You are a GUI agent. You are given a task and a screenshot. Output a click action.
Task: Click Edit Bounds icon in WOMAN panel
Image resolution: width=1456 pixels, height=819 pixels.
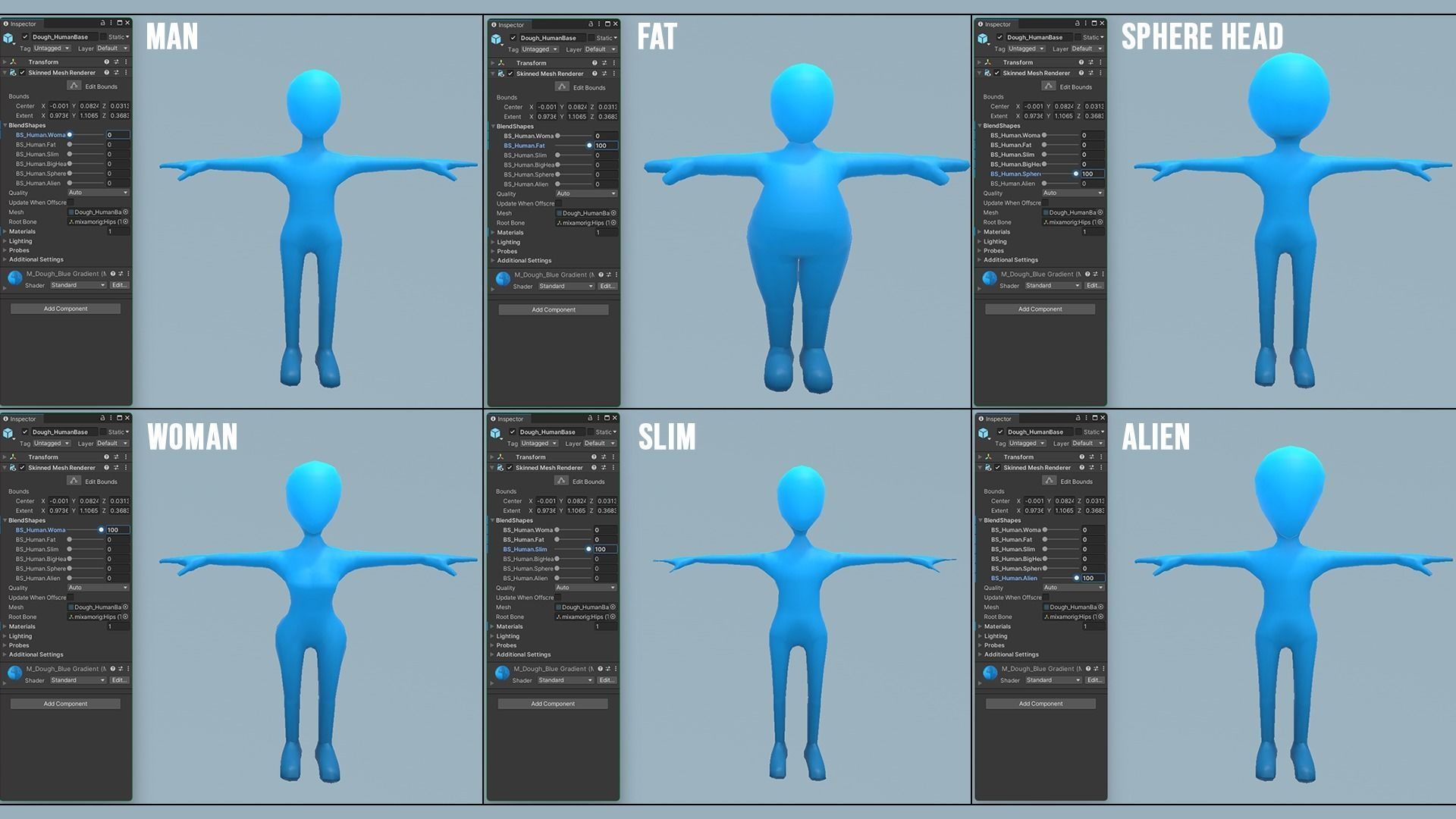(74, 481)
